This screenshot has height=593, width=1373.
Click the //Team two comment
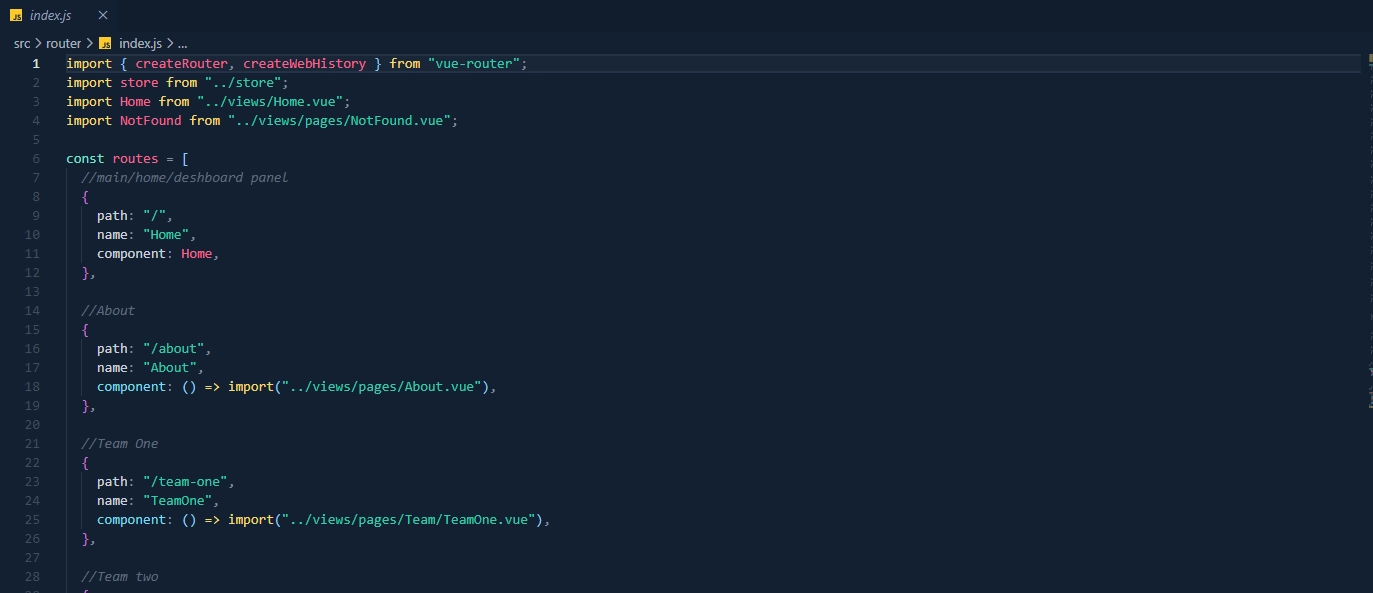[x=119, y=576]
